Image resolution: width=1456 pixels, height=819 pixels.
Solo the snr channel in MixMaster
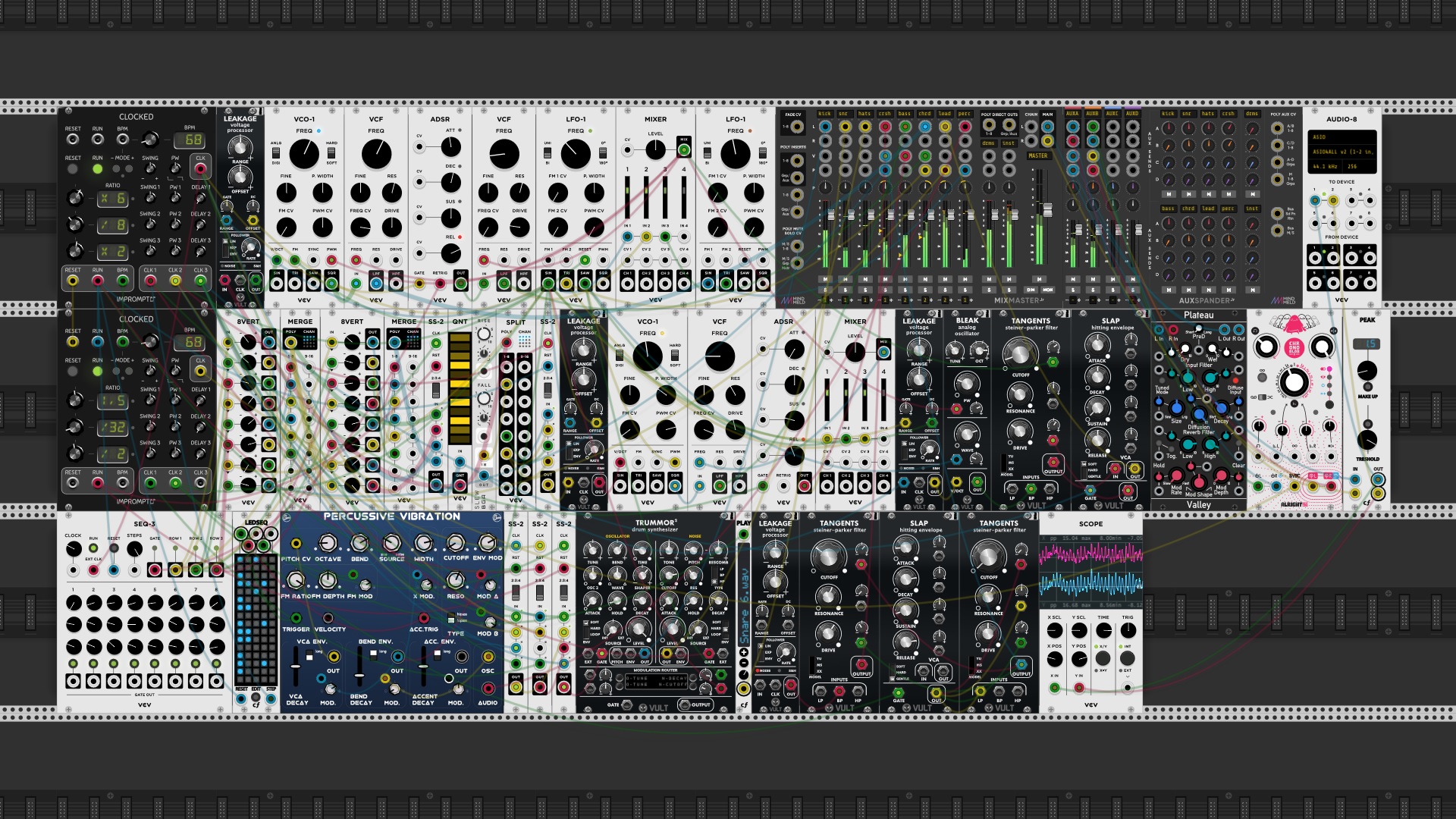click(846, 290)
